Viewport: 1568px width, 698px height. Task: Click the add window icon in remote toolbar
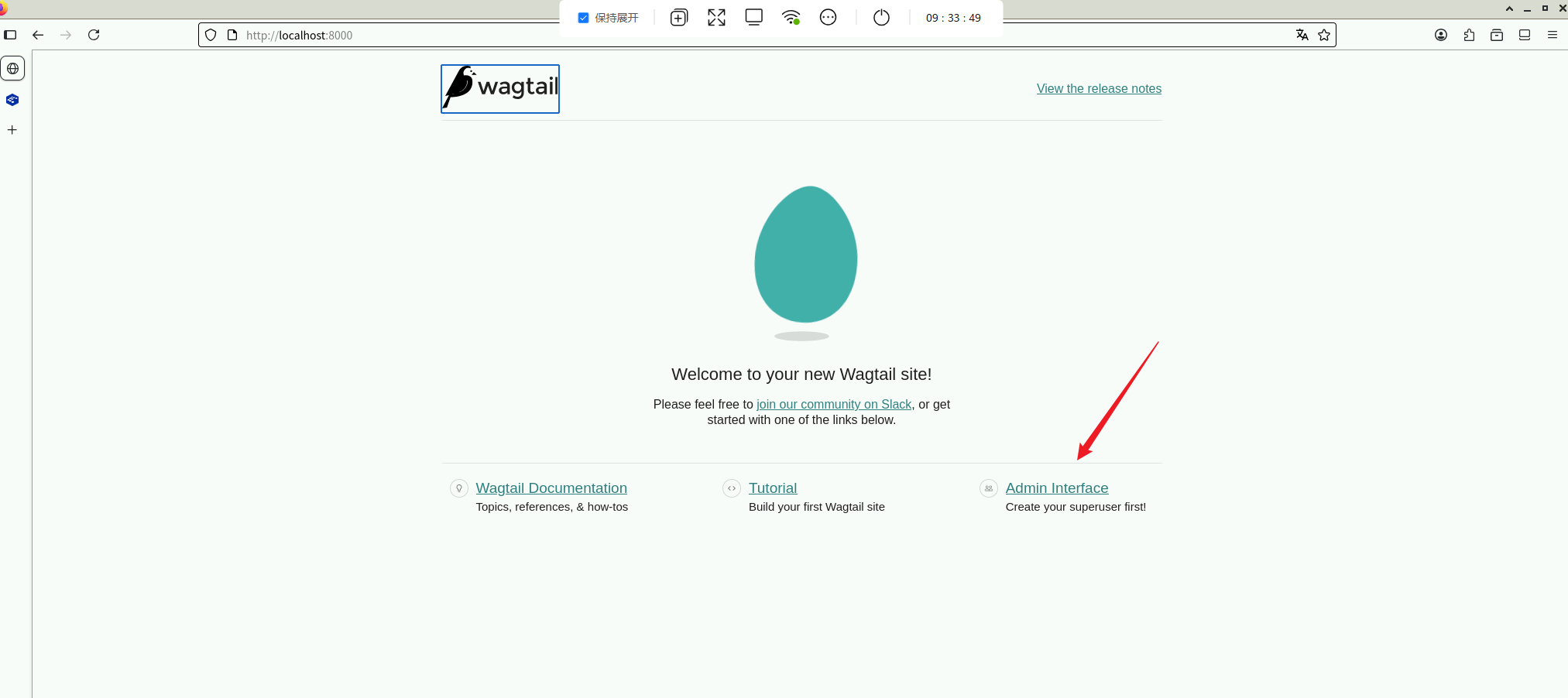679,17
